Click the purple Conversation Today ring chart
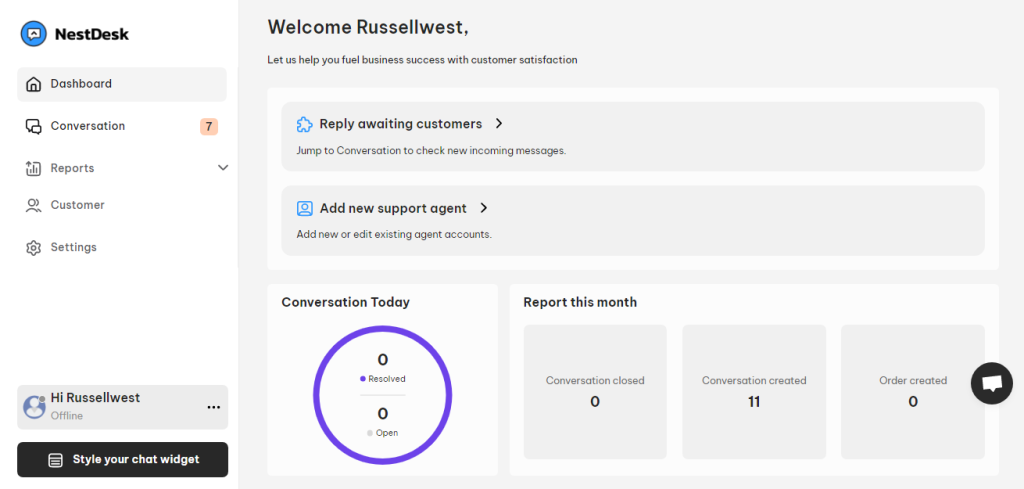The height and width of the screenshot is (489, 1024). click(x=383, y=395)
